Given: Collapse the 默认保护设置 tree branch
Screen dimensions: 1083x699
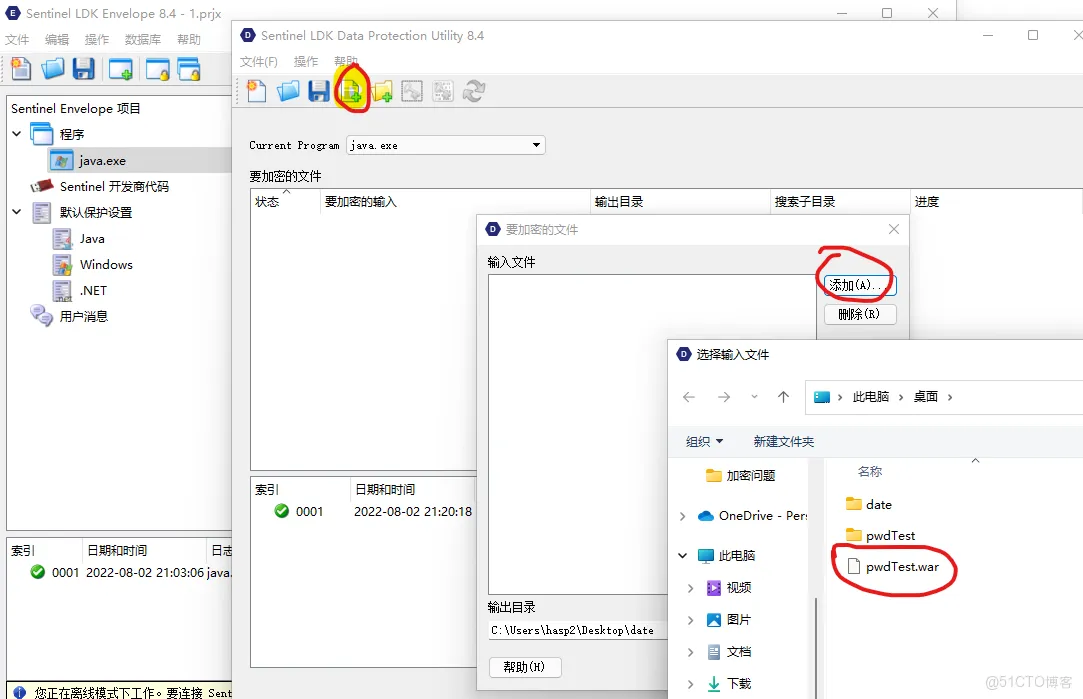Looking at the screenshot, I should [17, 212].
